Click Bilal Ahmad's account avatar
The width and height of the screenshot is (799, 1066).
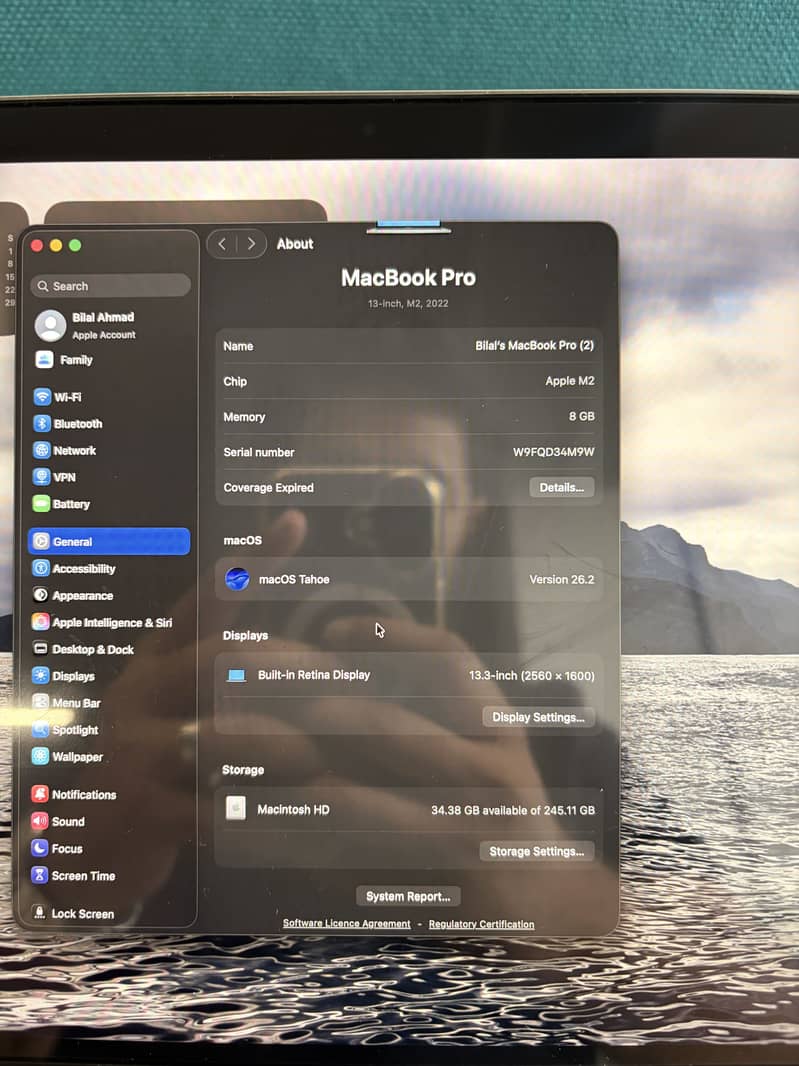click(51, 325)
